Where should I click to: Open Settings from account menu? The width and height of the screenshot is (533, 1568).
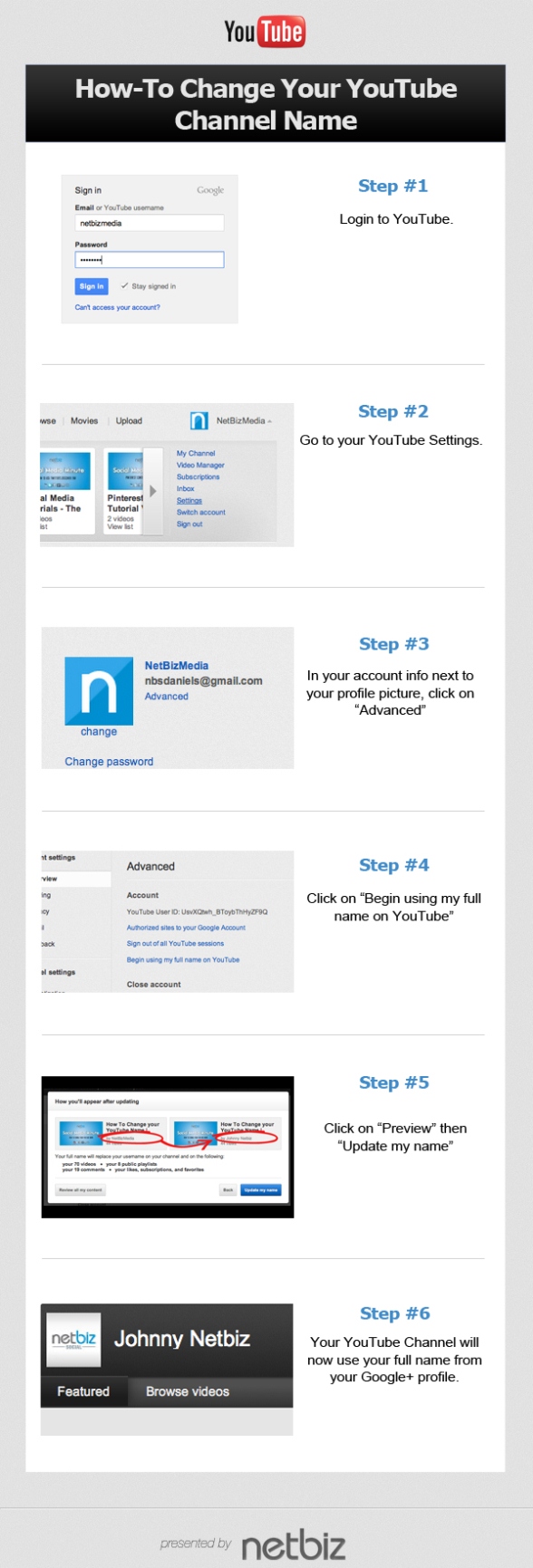pos(189,500)
